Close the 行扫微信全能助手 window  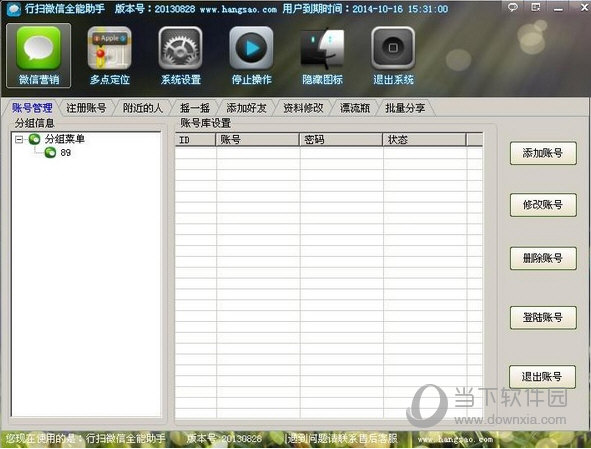pos(584,8)
